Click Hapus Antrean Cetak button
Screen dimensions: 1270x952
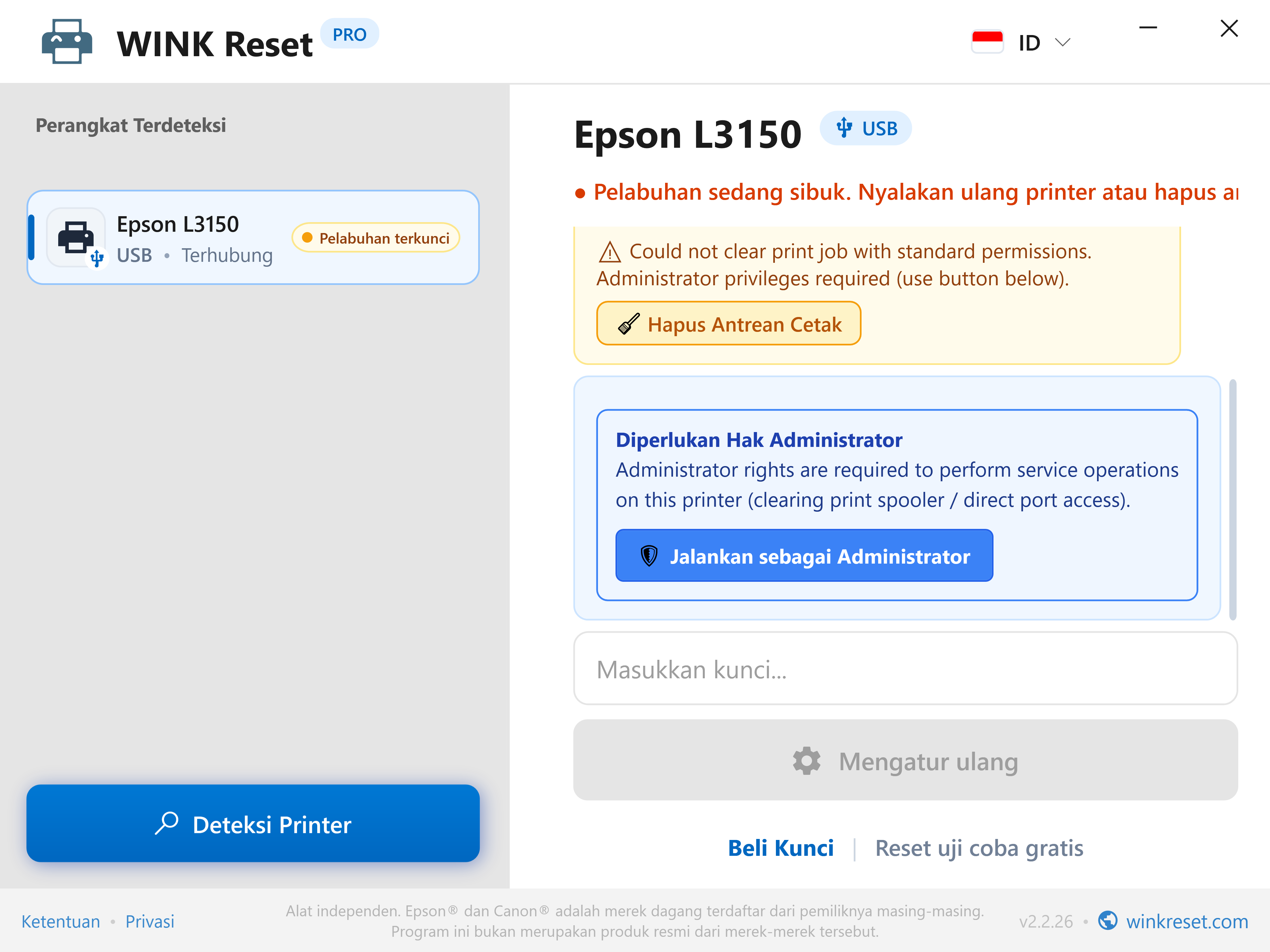click(729, 324)
